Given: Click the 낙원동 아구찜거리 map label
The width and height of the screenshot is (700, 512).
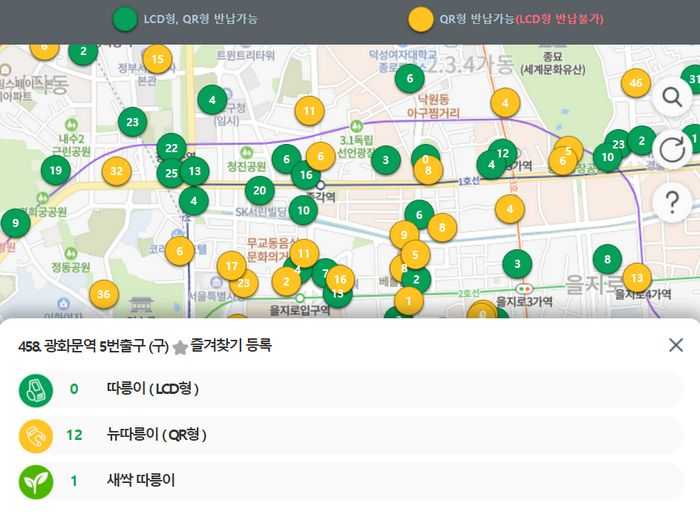Looking at the screenshot, I should pyautogui.click(x=433, y=106).
